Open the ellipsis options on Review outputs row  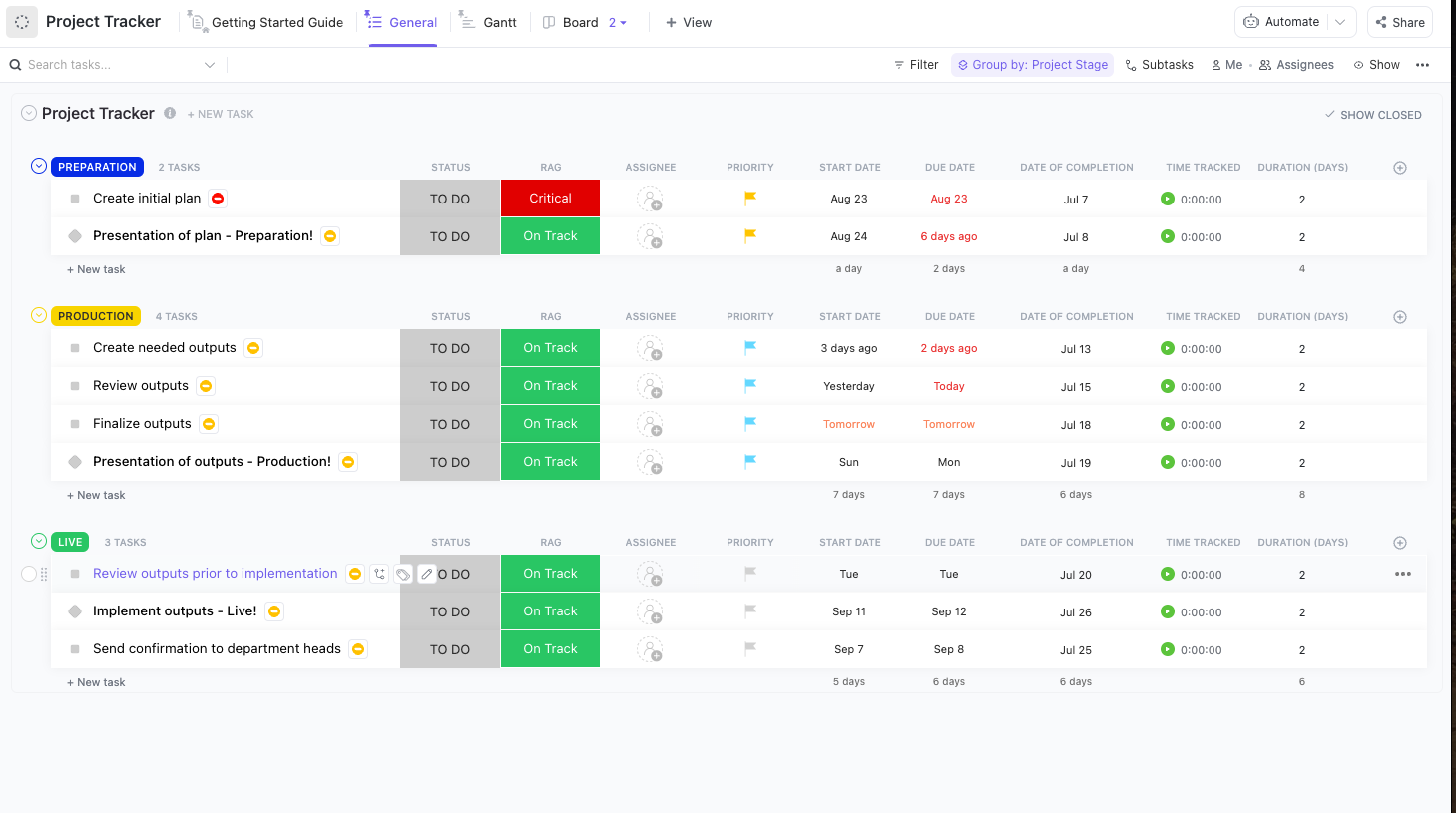coord(1403,573)
